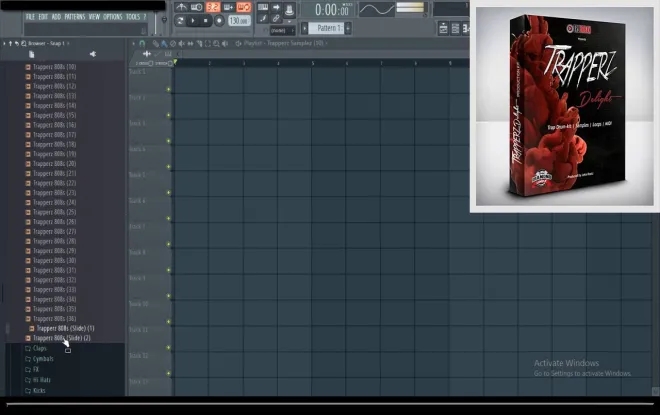Select playlist slice tool
Image resolution: width=660 pixels, height=415 pixels.
click(x=199, y=43)
